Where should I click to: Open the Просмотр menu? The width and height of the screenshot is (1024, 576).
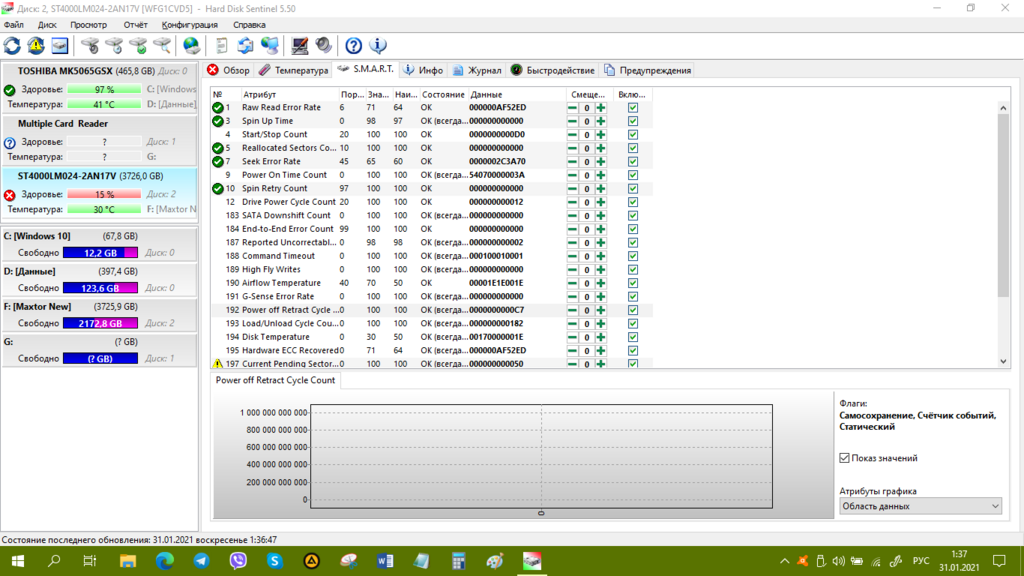click(88, 25)
